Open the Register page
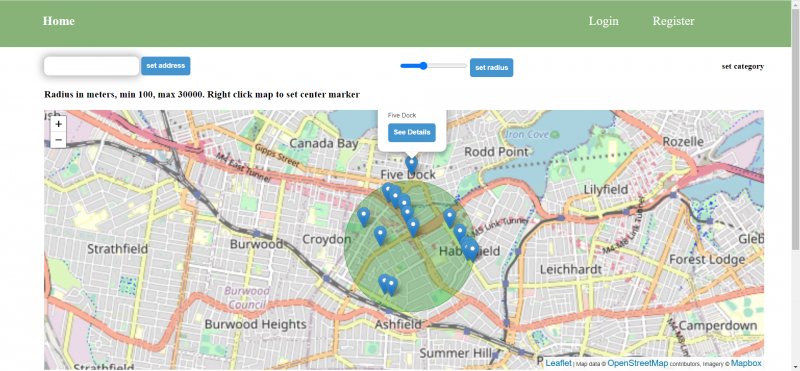 pyautogui.click(x=673, y=21)
